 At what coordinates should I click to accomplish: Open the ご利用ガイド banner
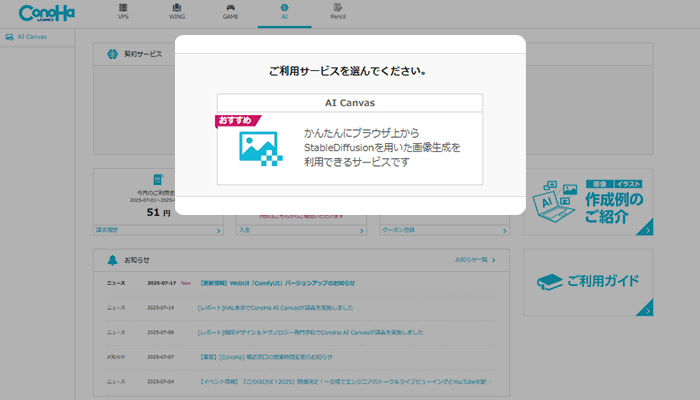588,283
